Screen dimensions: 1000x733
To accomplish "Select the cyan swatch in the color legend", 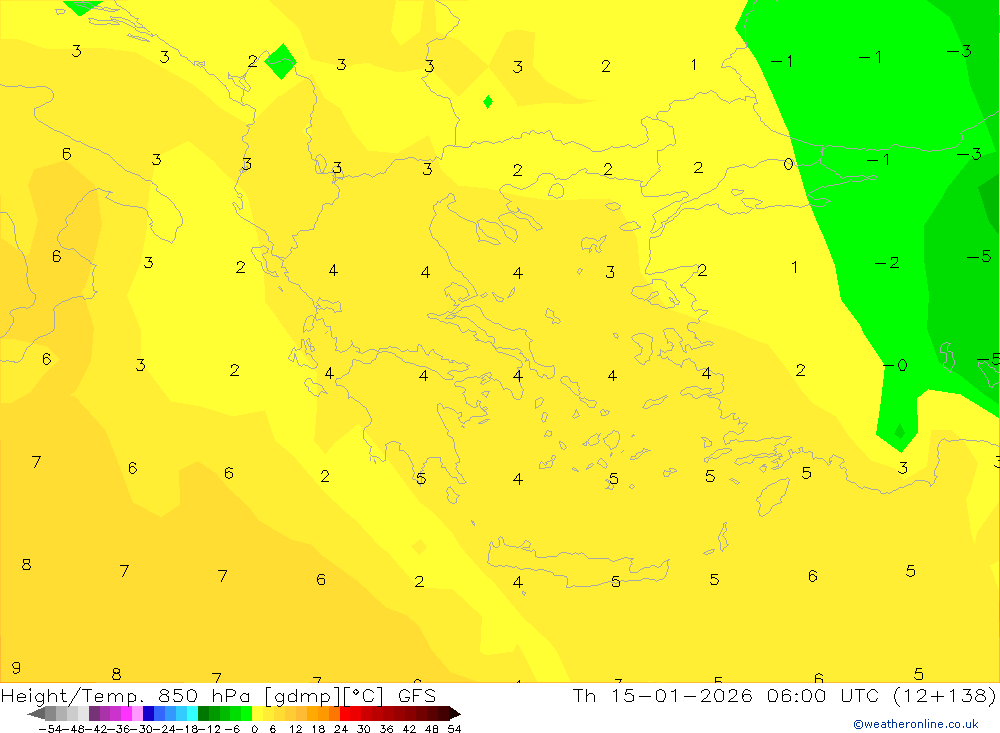I will pyautogui.click(x=192, y=714).
